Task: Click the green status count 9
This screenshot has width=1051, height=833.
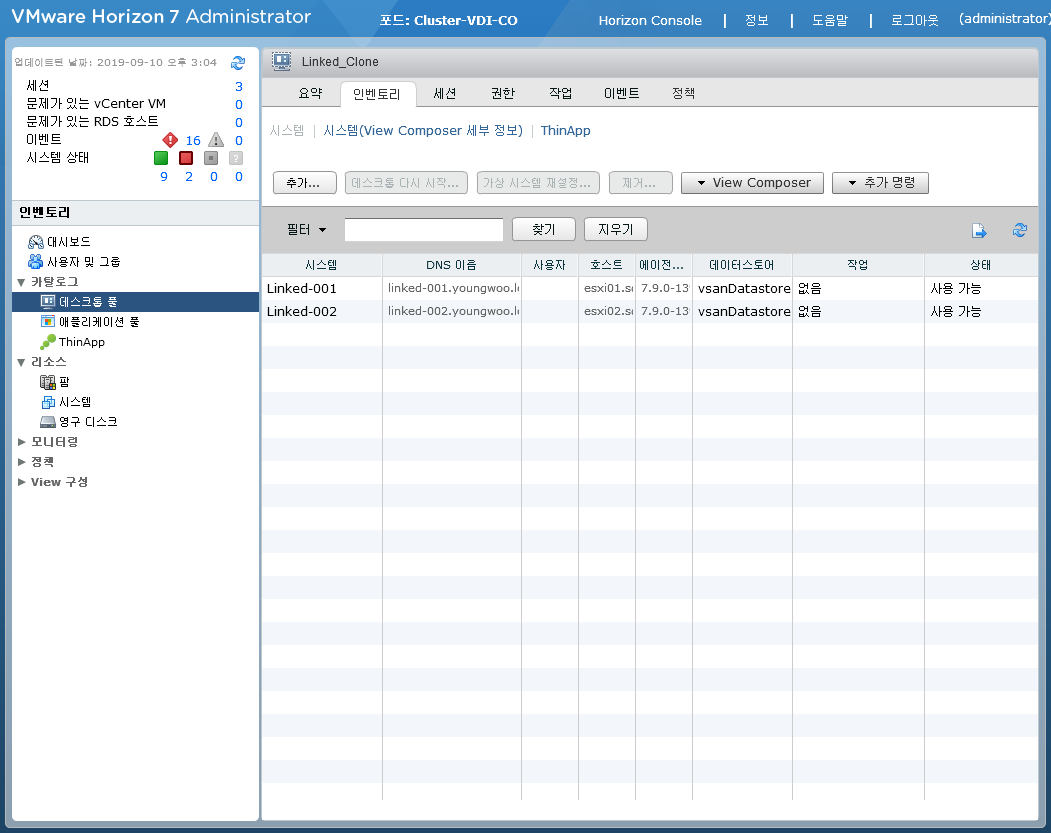Action: (x=164, y=177)
